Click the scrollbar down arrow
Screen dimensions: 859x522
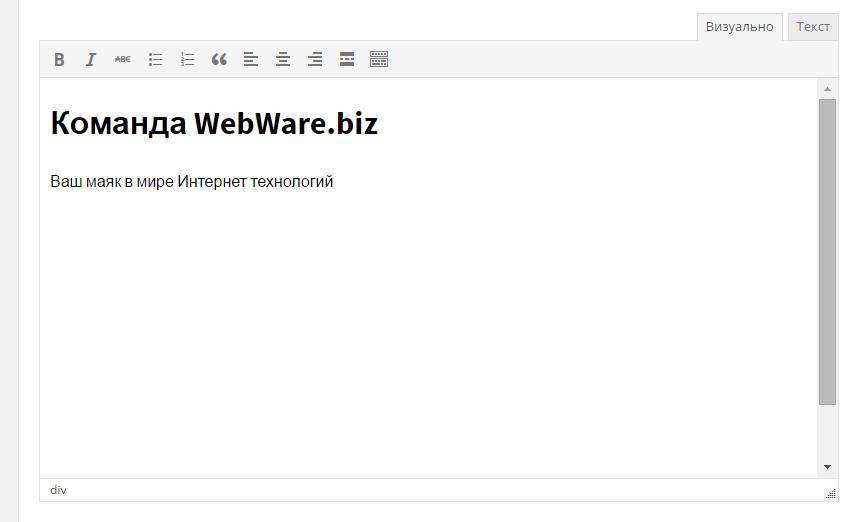(x=827, y=467)
